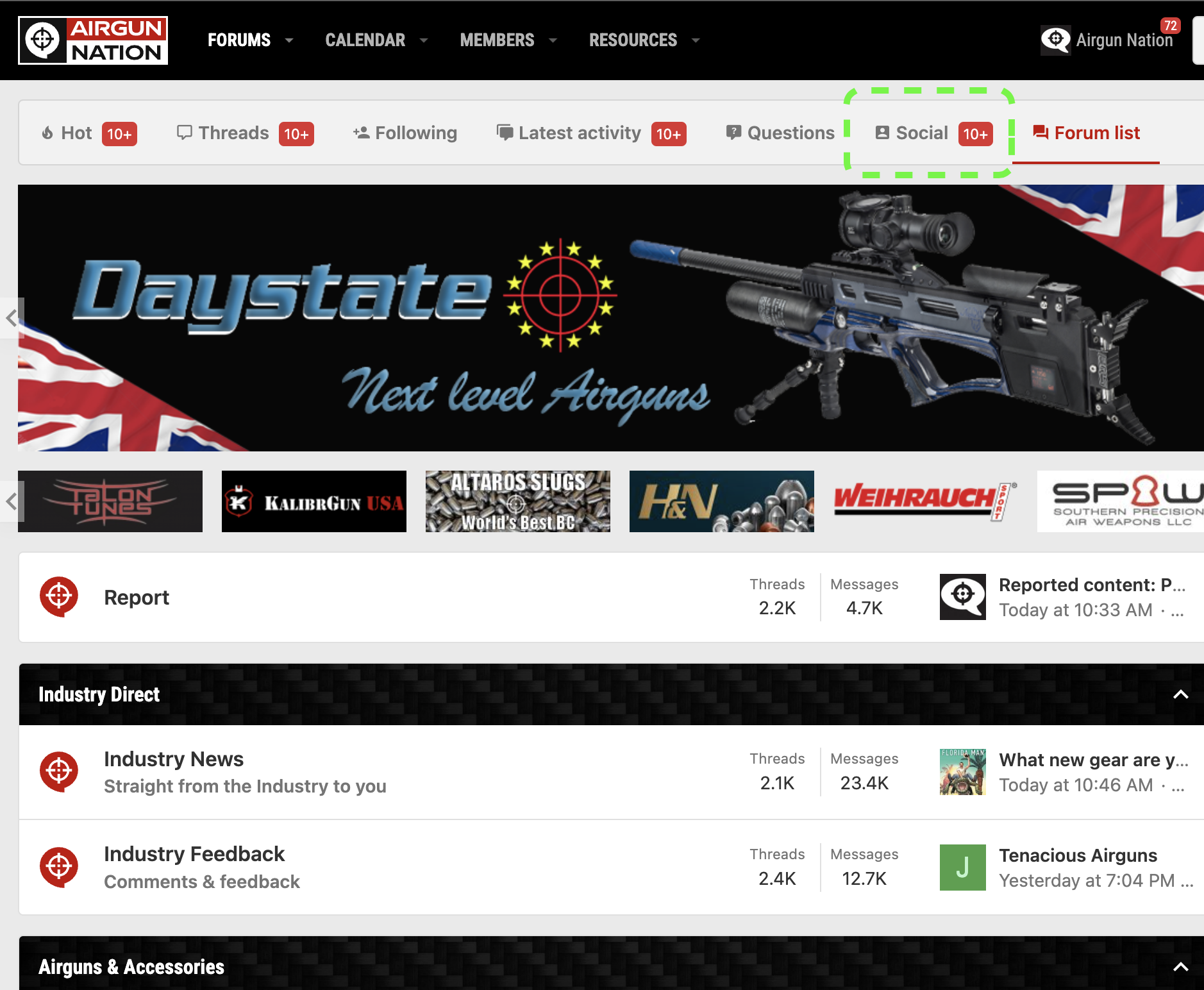Click the chat icon beside Latest activity
The width and height of the screenshot is (1204, 990).
point(505,133)
